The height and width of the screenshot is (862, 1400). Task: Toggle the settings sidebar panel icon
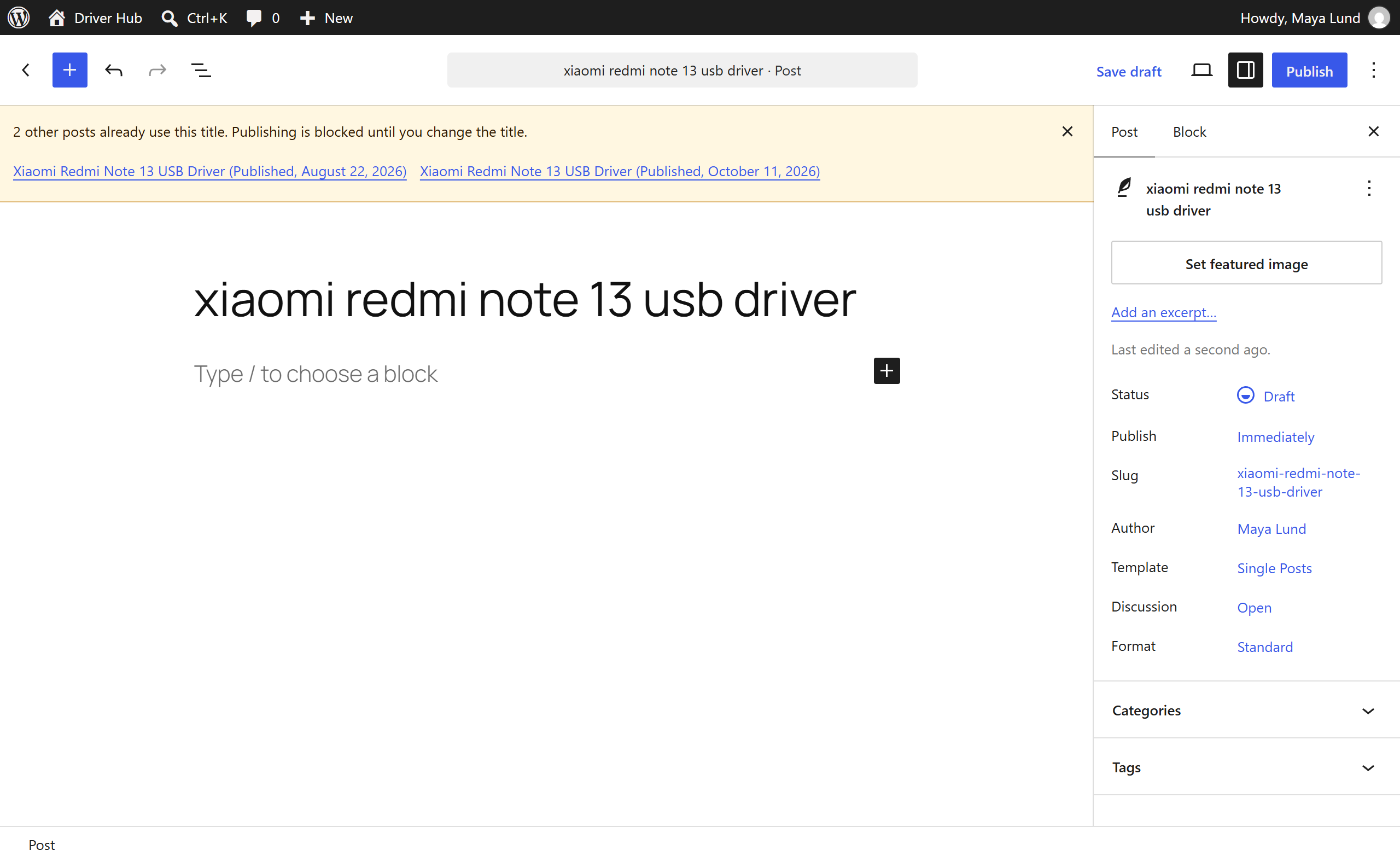(1245, 70)
